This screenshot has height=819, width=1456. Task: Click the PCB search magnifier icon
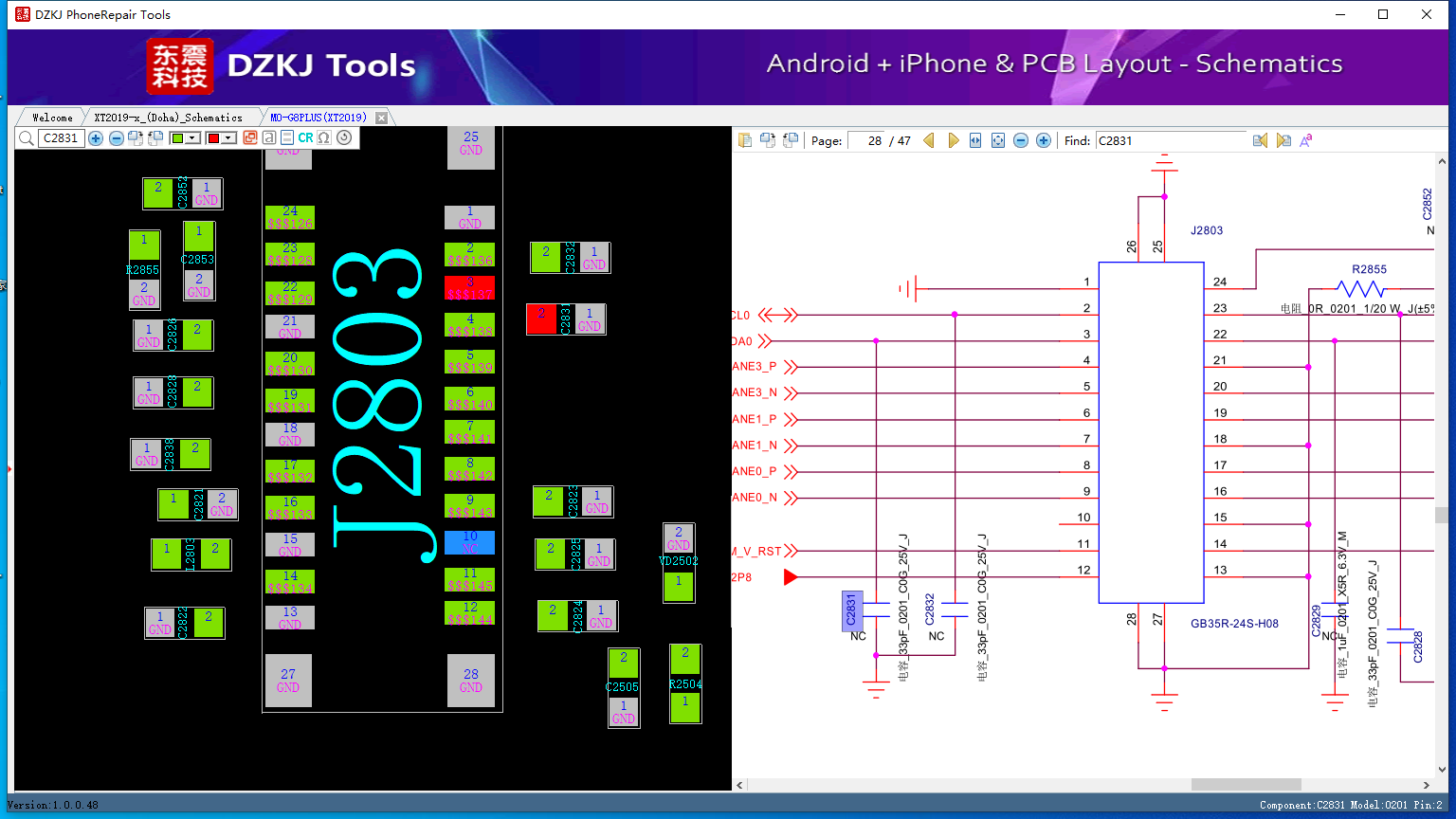27,138
